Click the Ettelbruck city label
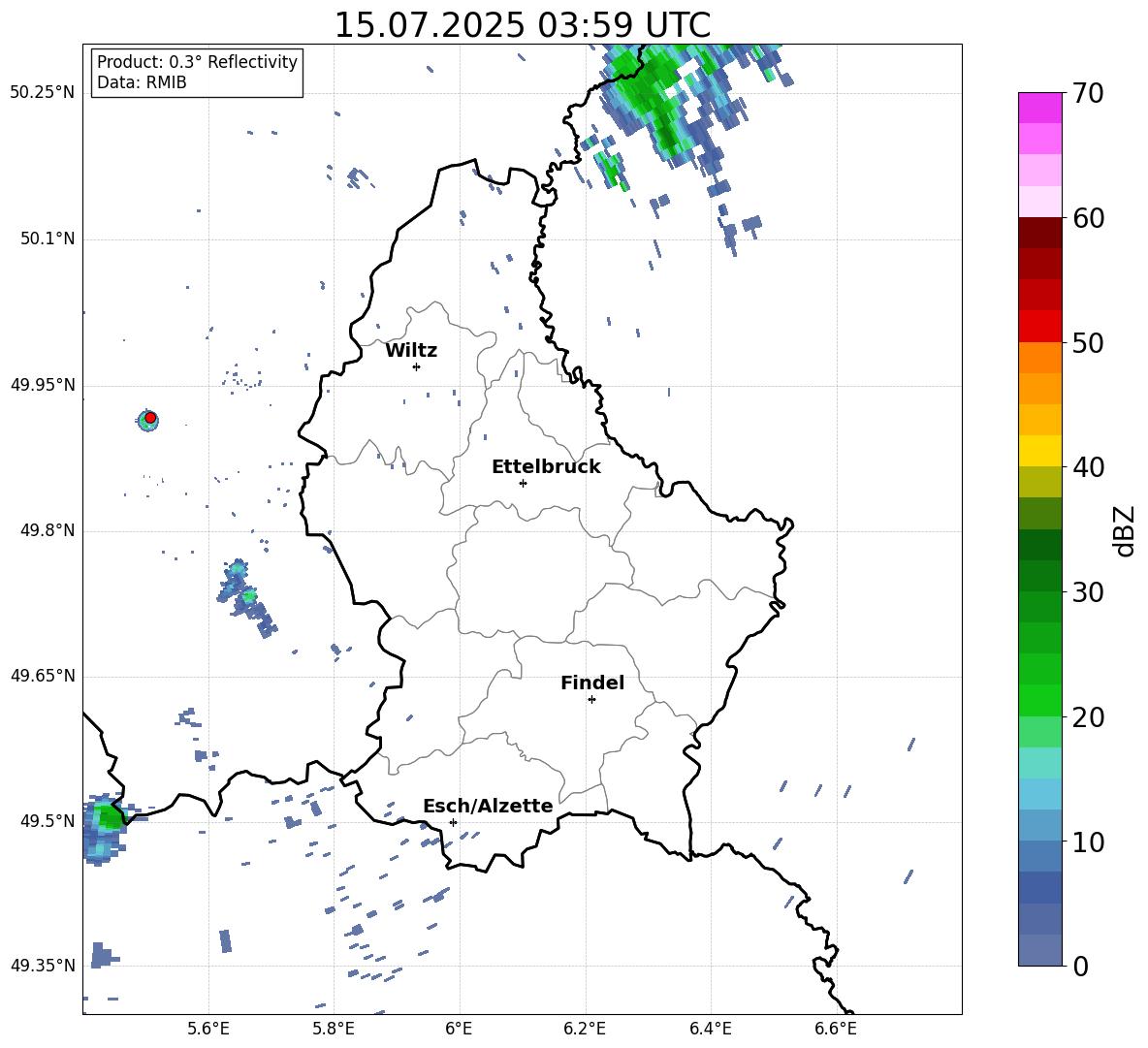 click(546, 467)
